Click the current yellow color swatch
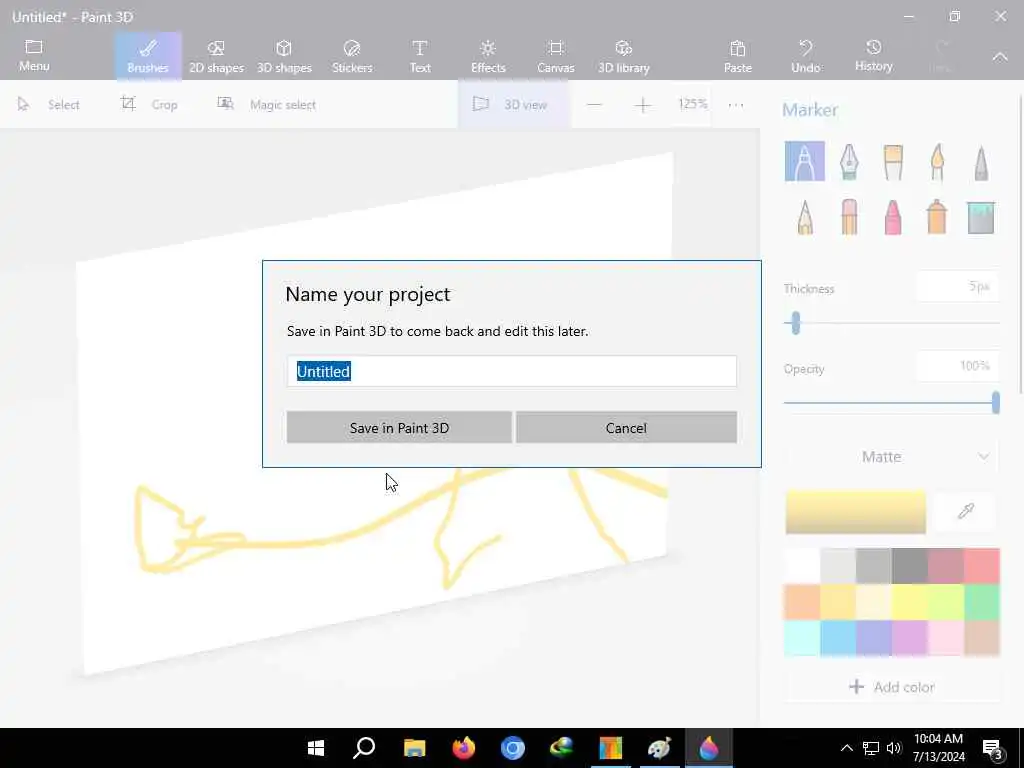Viewport: 1024px width, 768px height. coord(856,511)
